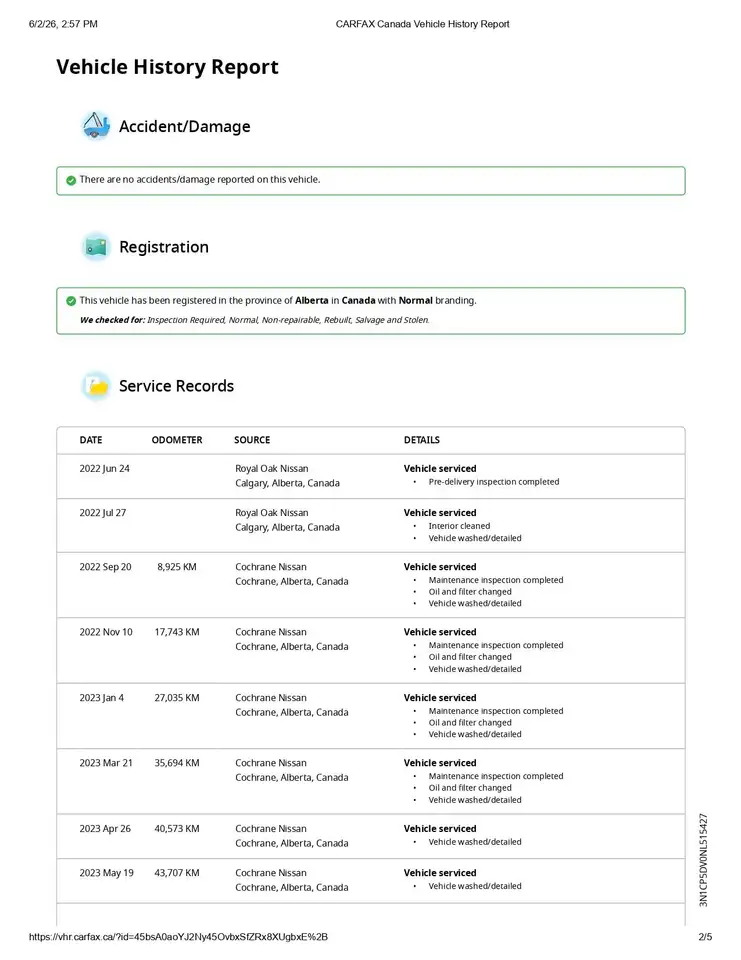Click the 2/5 page number
741x960 pixels.
click(705, 937)
